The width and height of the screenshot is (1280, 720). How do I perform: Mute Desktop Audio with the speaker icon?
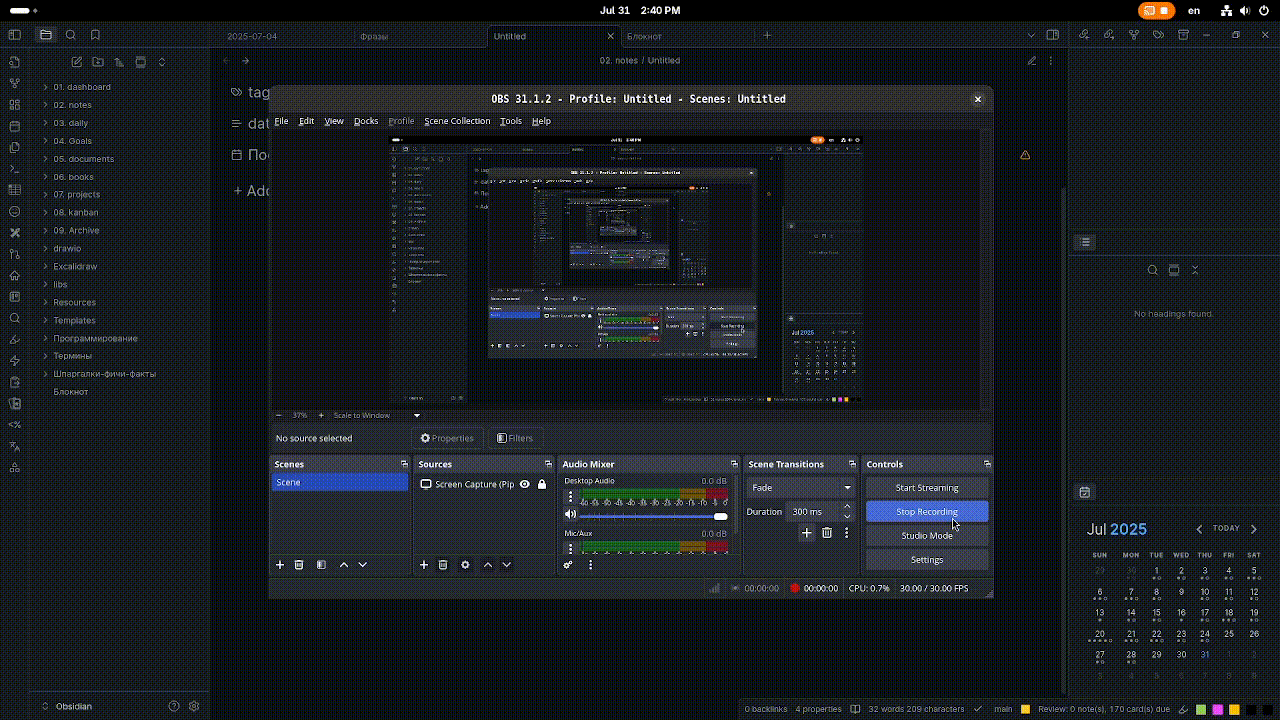(x=570, y=515)
